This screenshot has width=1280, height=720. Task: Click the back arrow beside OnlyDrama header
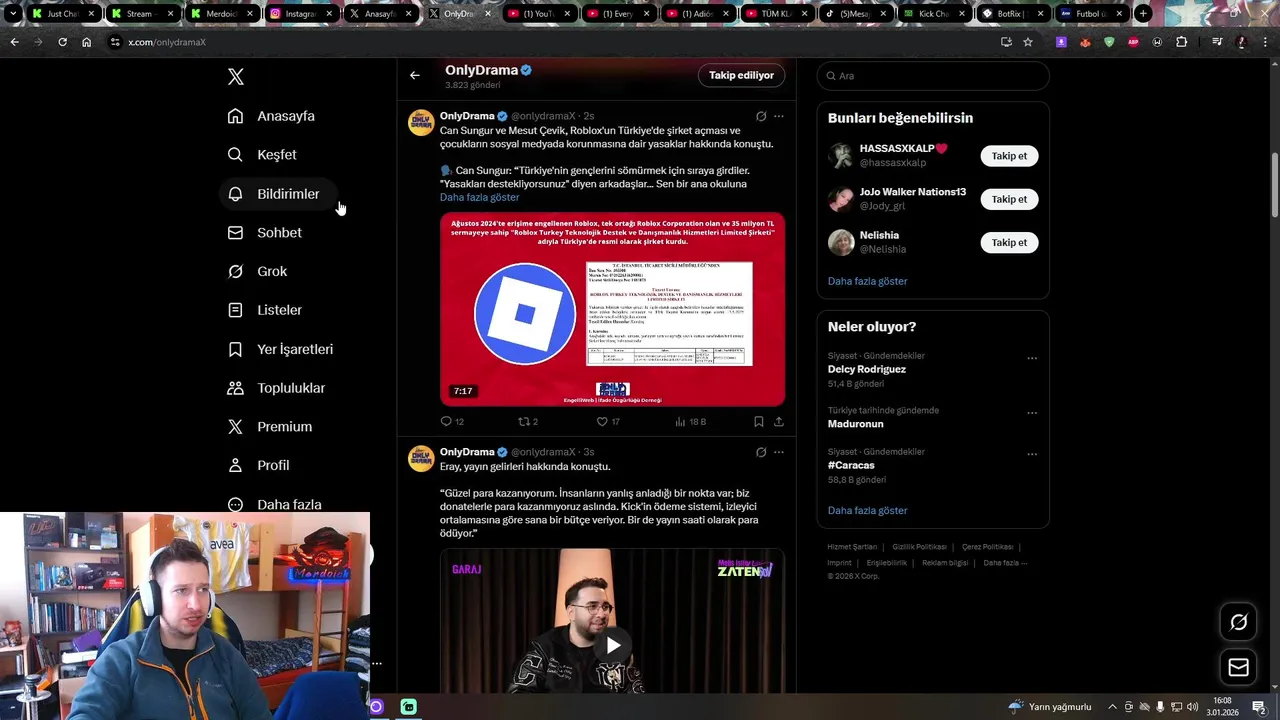[x=414, y=75]
